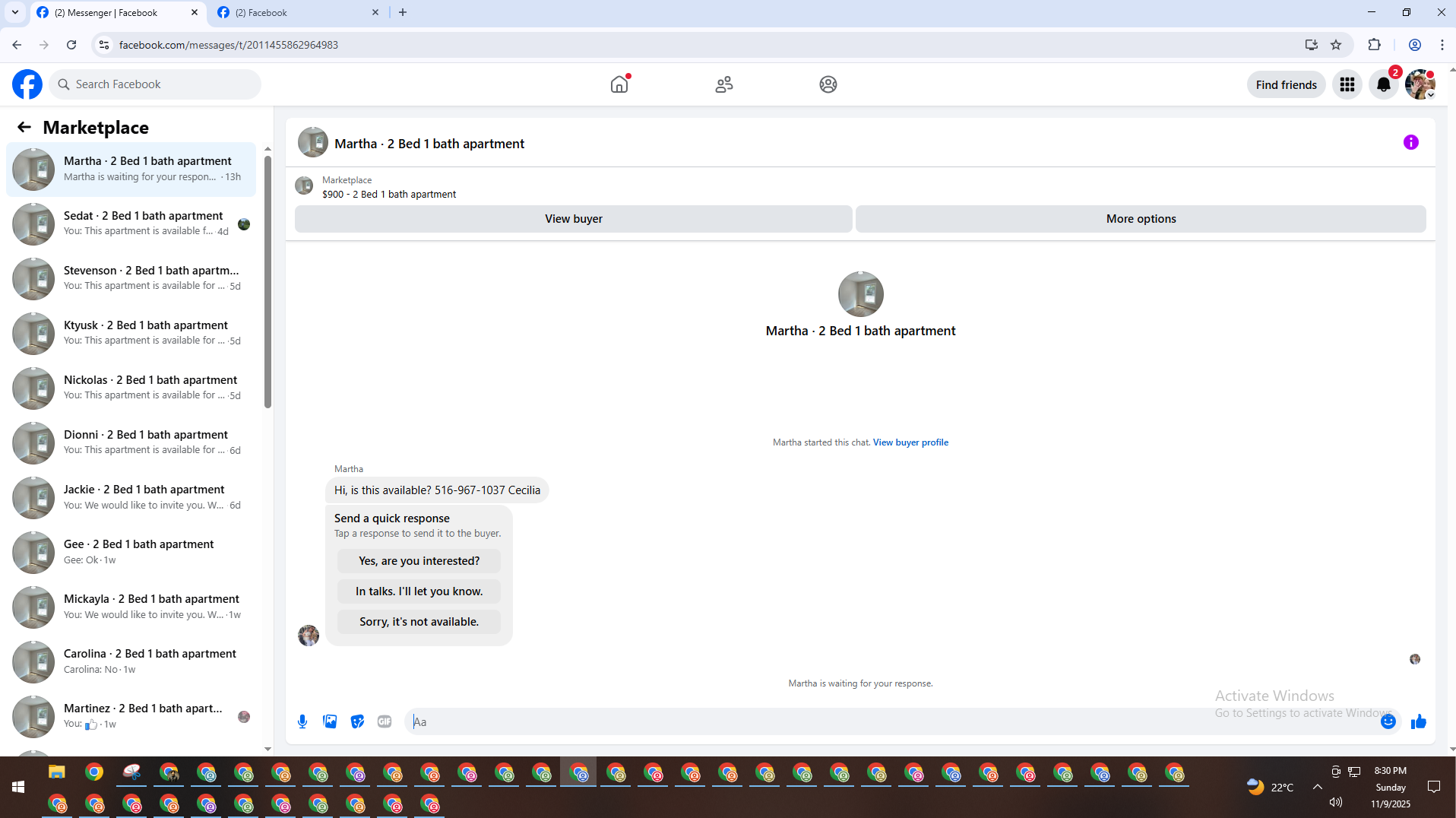The height and width of the screenshot is (818, 1456).
Task: Click the address bar URL
Action: (229, 45)
